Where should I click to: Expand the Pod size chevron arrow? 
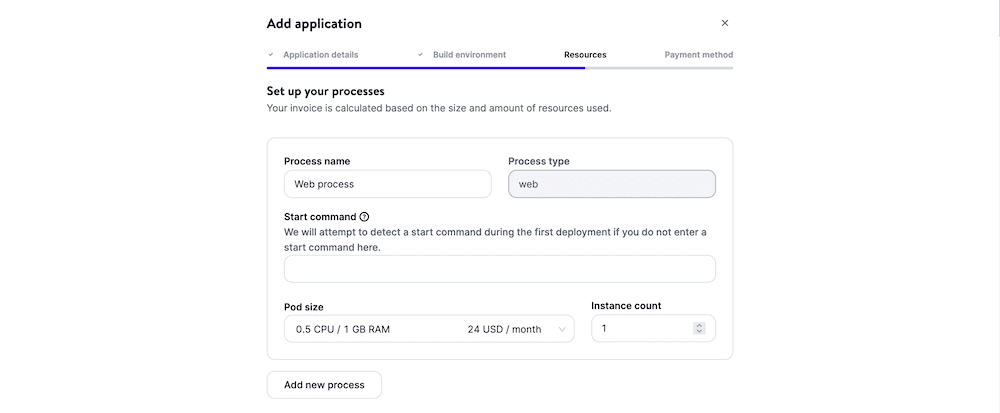click(562, 329)
